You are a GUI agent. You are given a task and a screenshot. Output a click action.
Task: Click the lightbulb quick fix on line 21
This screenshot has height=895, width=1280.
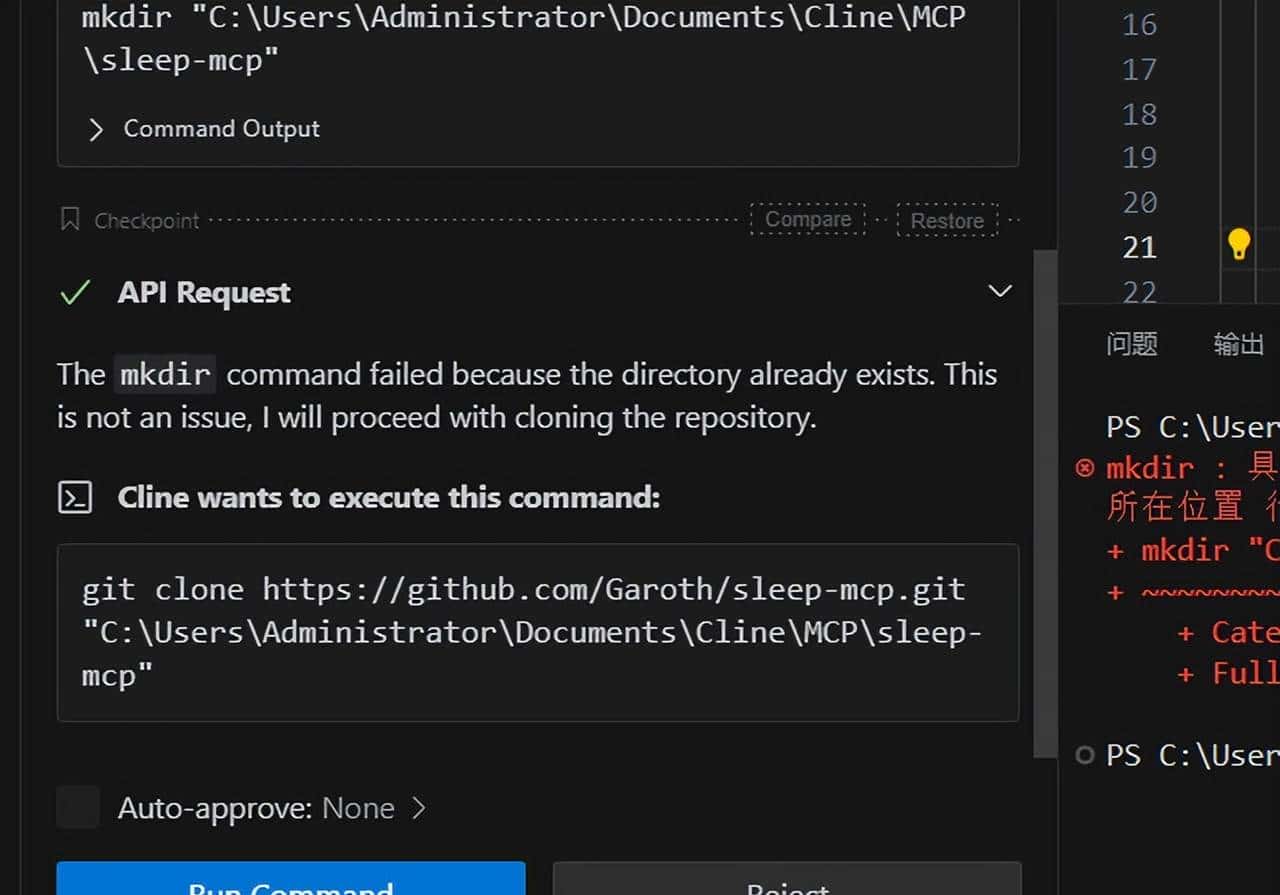point(1239,243)
